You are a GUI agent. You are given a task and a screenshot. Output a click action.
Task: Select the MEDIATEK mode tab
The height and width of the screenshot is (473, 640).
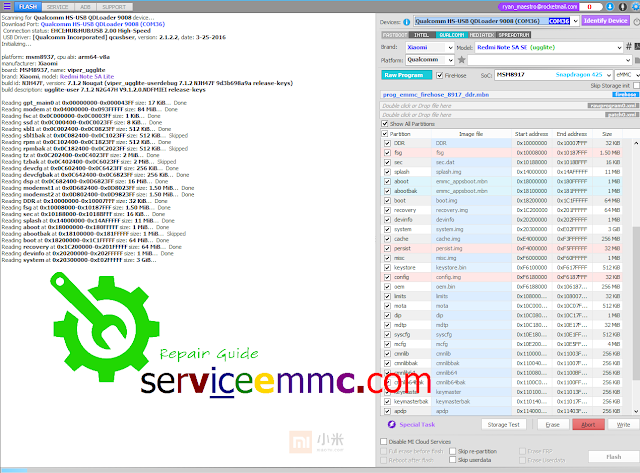[x=482, y=35]
